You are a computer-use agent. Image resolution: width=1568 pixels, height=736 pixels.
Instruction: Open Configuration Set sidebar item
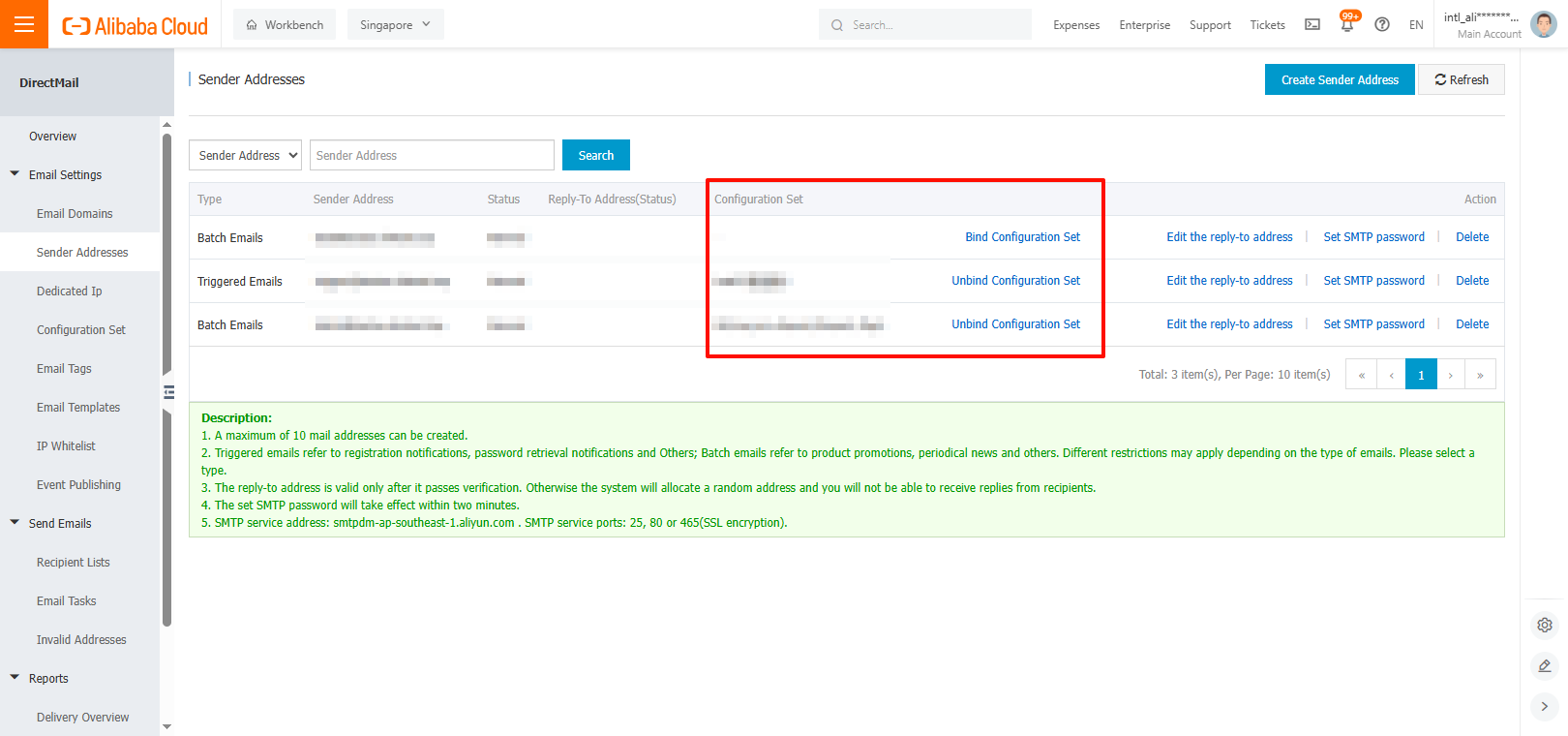[79, 329]
